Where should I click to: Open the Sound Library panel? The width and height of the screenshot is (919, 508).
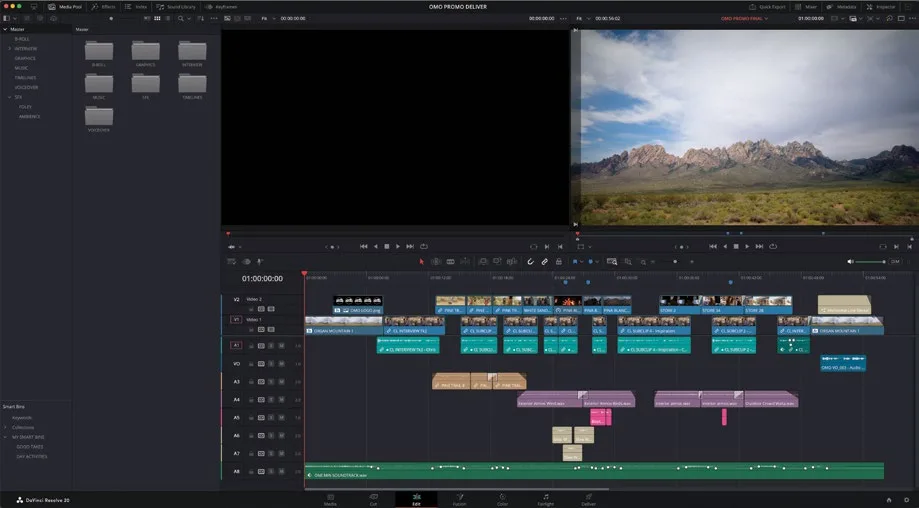(176, 6)
